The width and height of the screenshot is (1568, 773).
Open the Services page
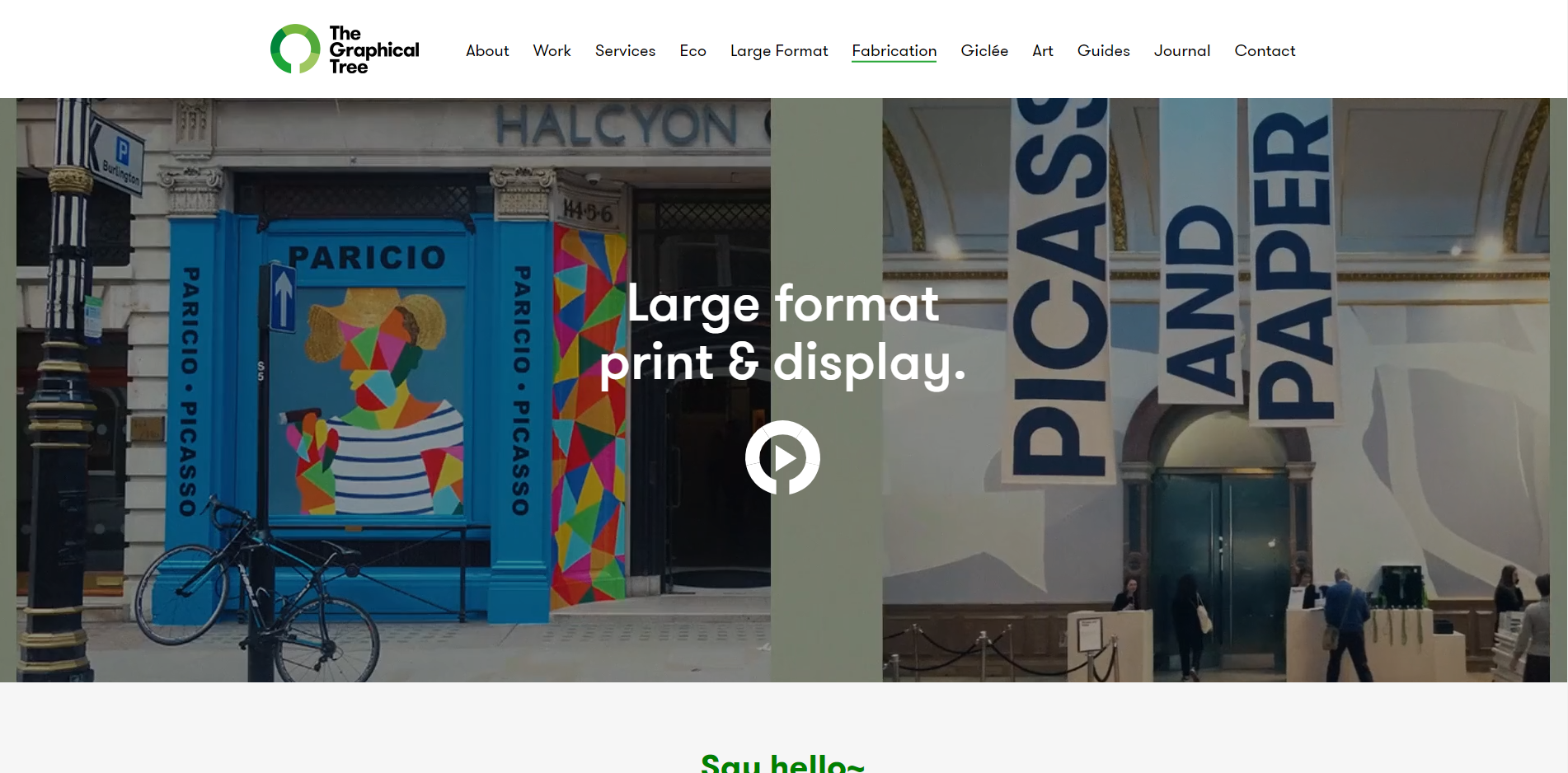click(x=625, y=51)
